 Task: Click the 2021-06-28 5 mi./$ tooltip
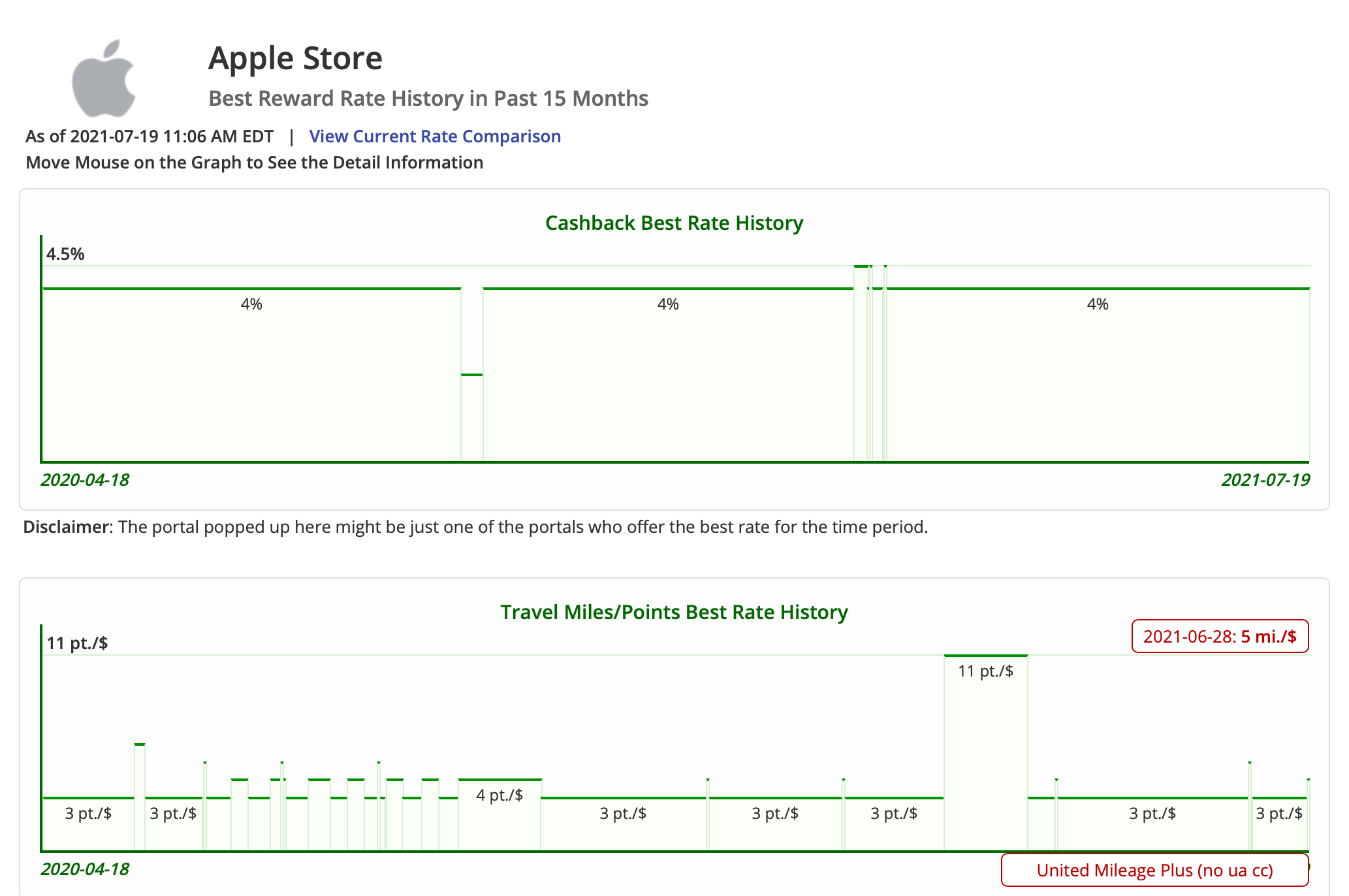[x=1220, y=636]
